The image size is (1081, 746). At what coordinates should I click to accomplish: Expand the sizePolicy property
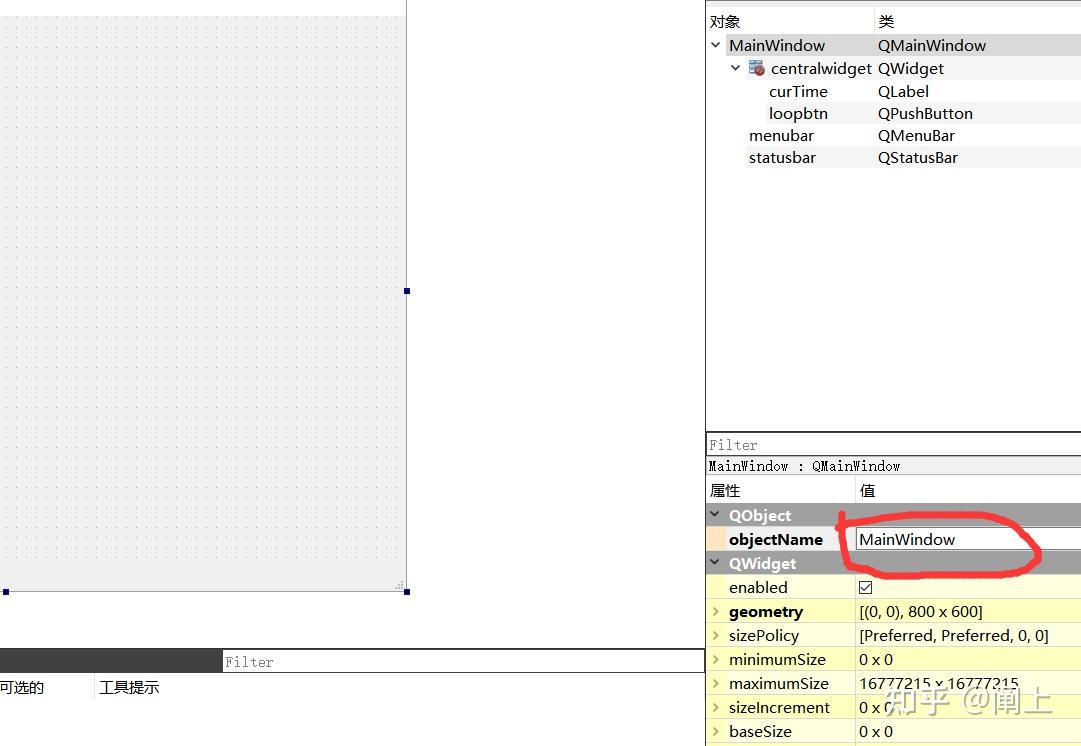716,635
